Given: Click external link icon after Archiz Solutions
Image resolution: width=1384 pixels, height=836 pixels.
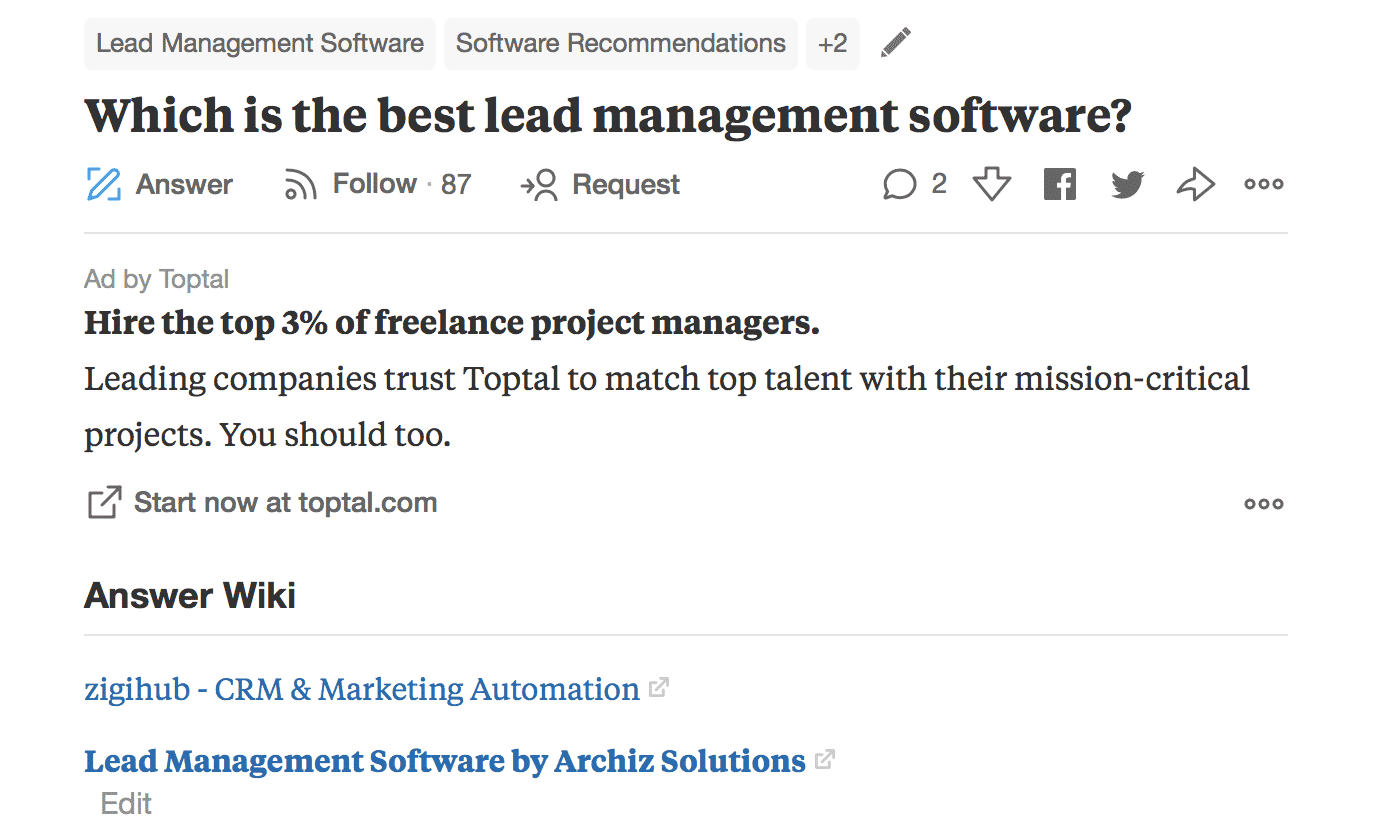Looking at the screenshot, I should click(824, 760).
